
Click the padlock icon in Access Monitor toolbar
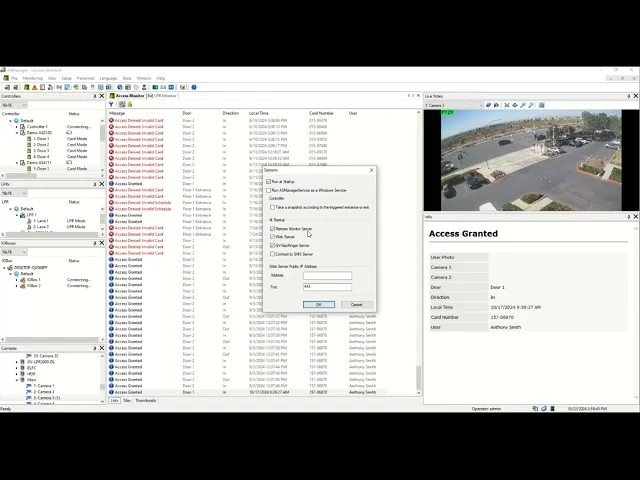point(130,104)
